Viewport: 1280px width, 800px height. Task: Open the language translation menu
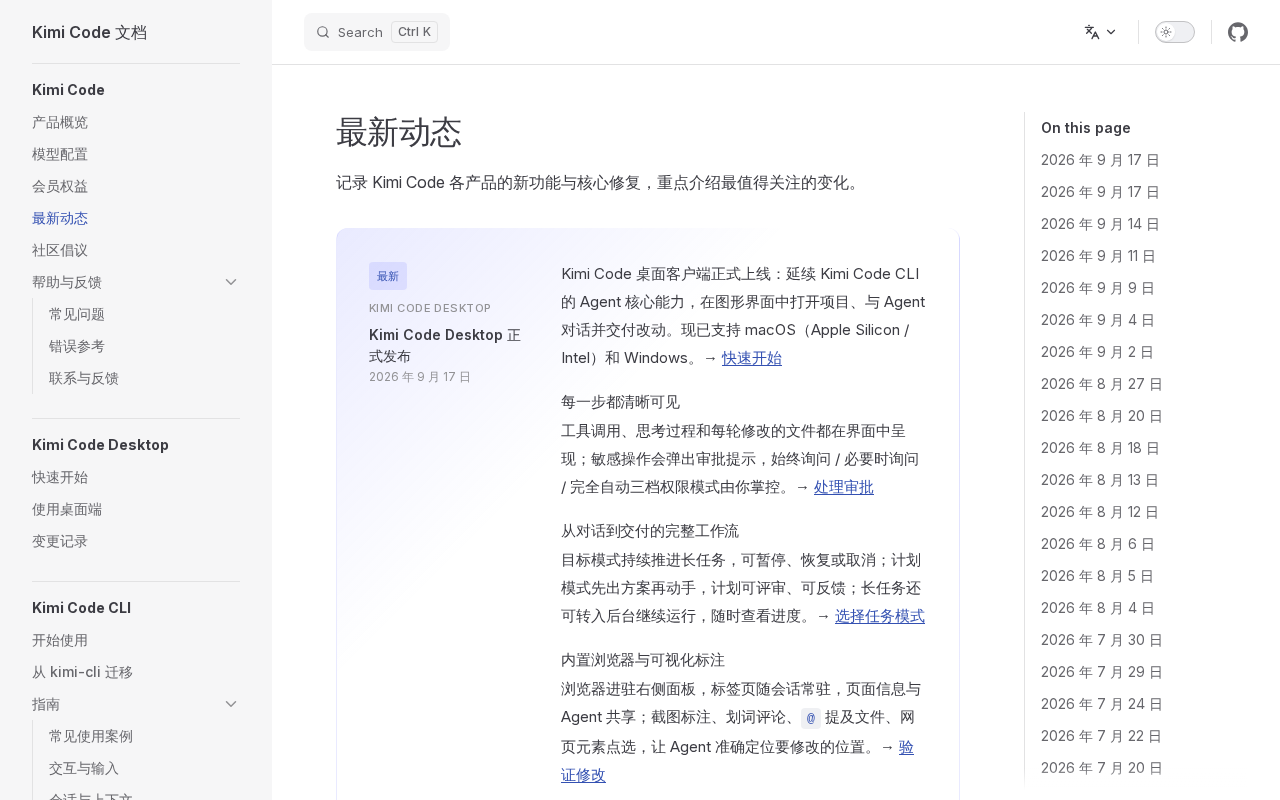[x=1100, y=32]
